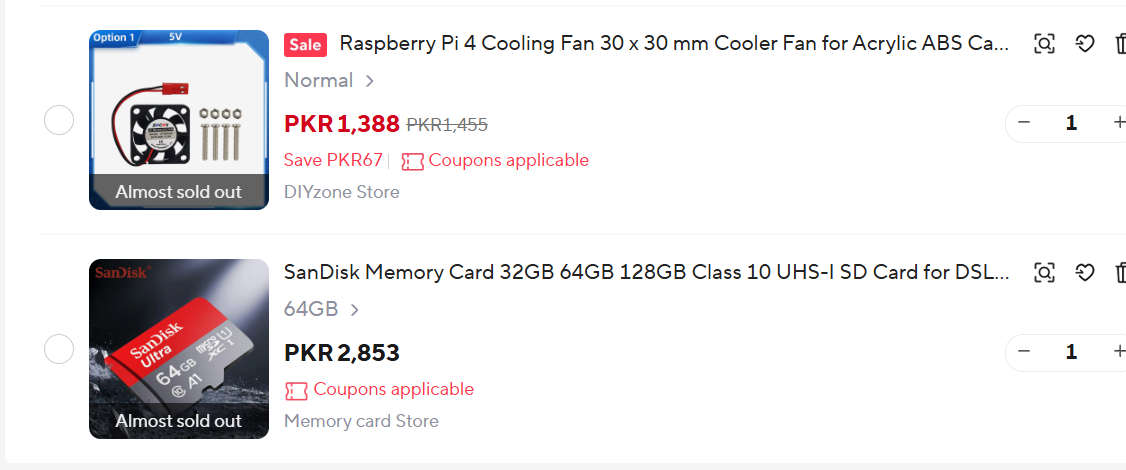Select the SanDisk Memory Card item

pyautogui.click(x=59, y=349)
